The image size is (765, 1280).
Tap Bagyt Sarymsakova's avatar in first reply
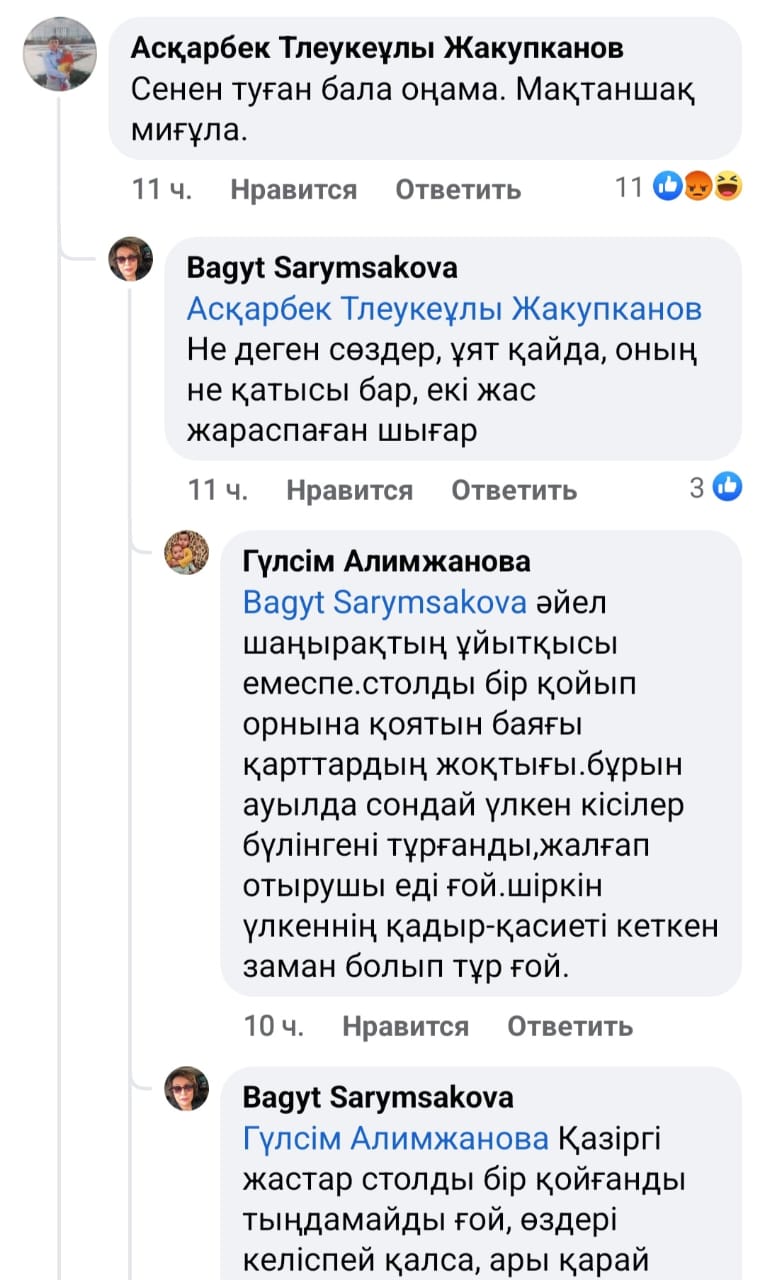[131, 259]
